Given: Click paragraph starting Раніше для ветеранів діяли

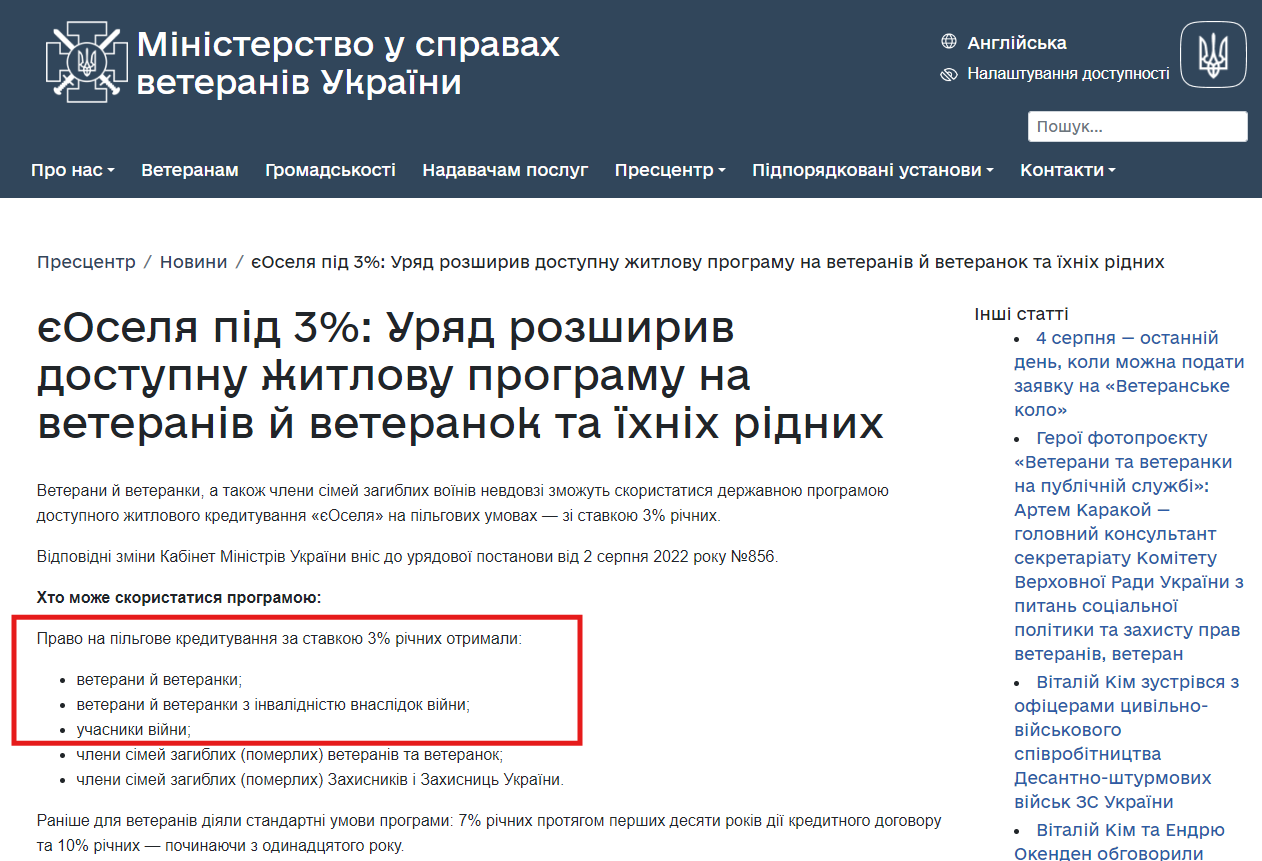Looking at the screenshot, I should pyautogui.click(x=490, y=833).
